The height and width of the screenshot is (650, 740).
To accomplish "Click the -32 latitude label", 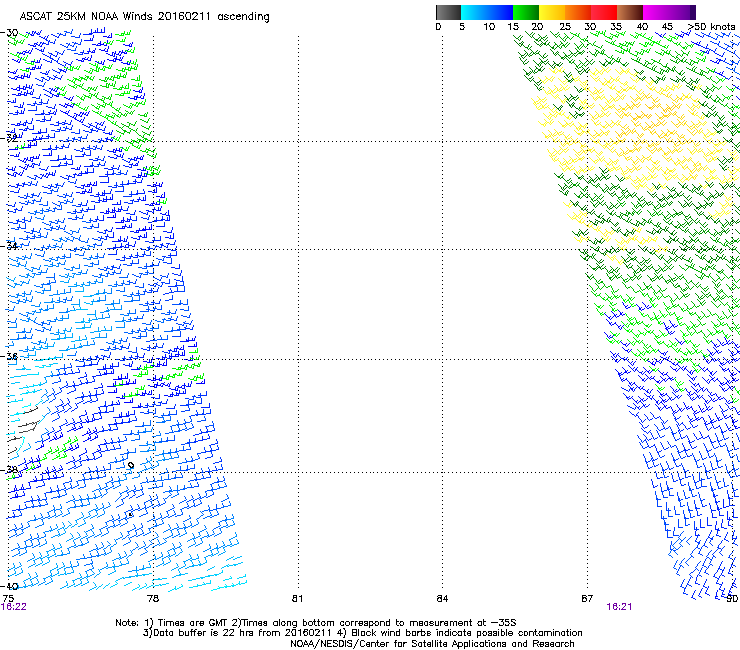I will [x=9, y=138].
